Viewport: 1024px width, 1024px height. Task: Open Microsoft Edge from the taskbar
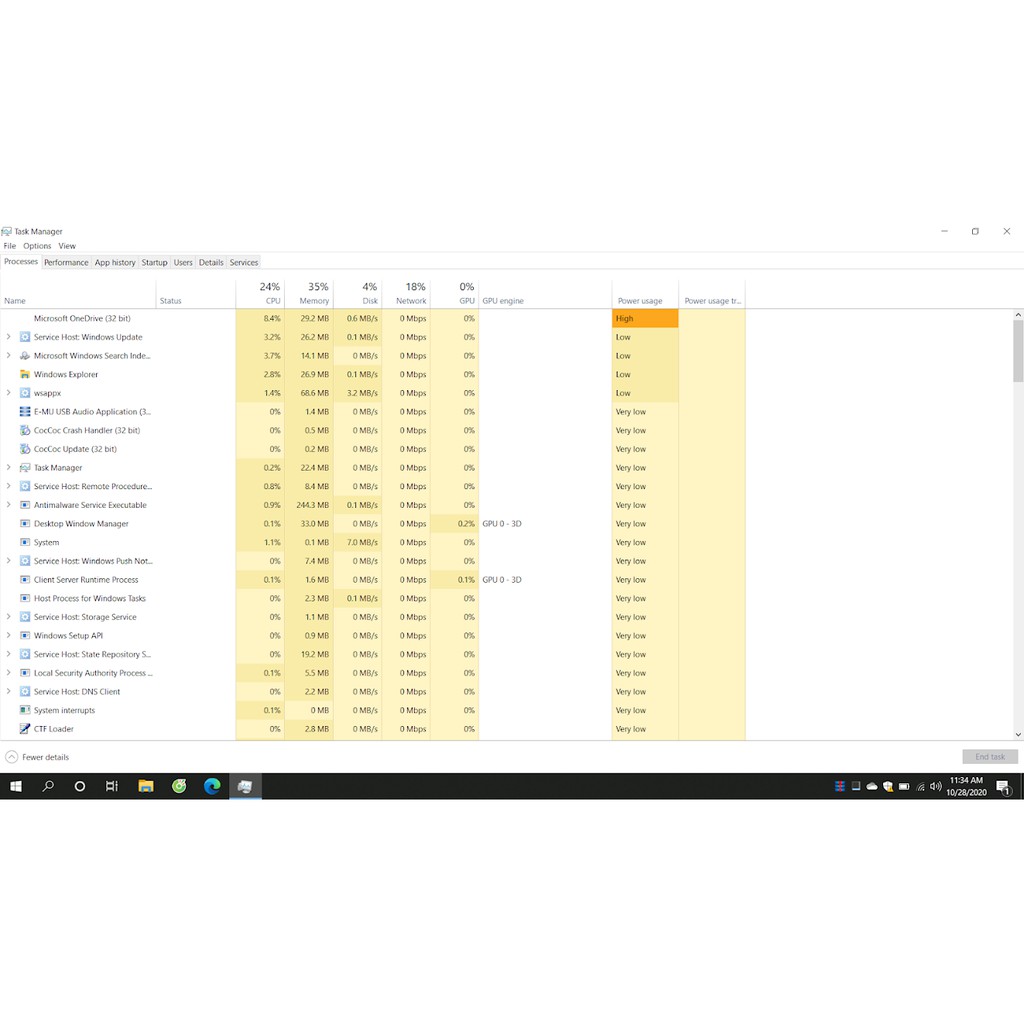(x=212, y=786)
